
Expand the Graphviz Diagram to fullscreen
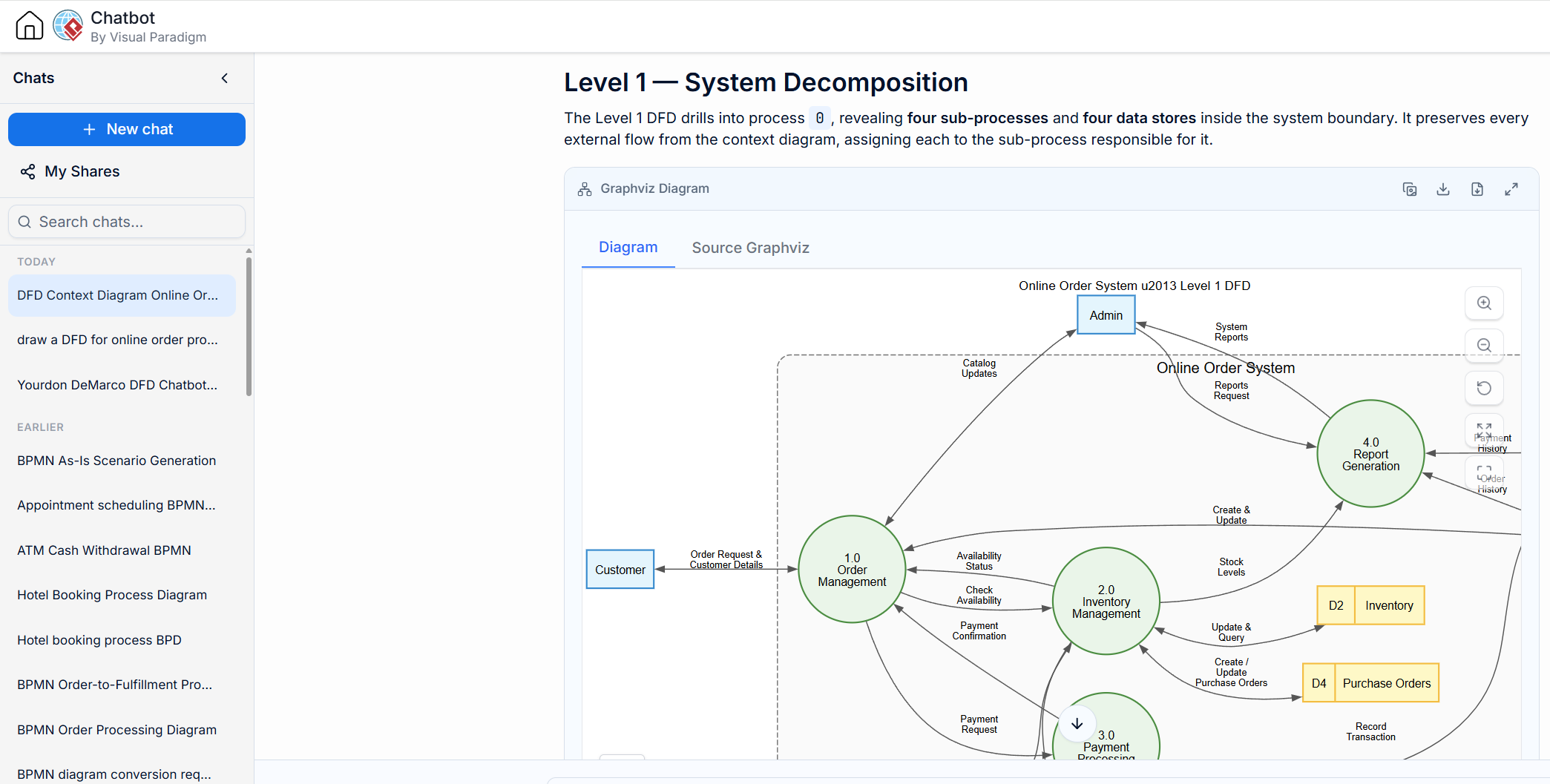pyautogui.click(x=1511, y=189)
